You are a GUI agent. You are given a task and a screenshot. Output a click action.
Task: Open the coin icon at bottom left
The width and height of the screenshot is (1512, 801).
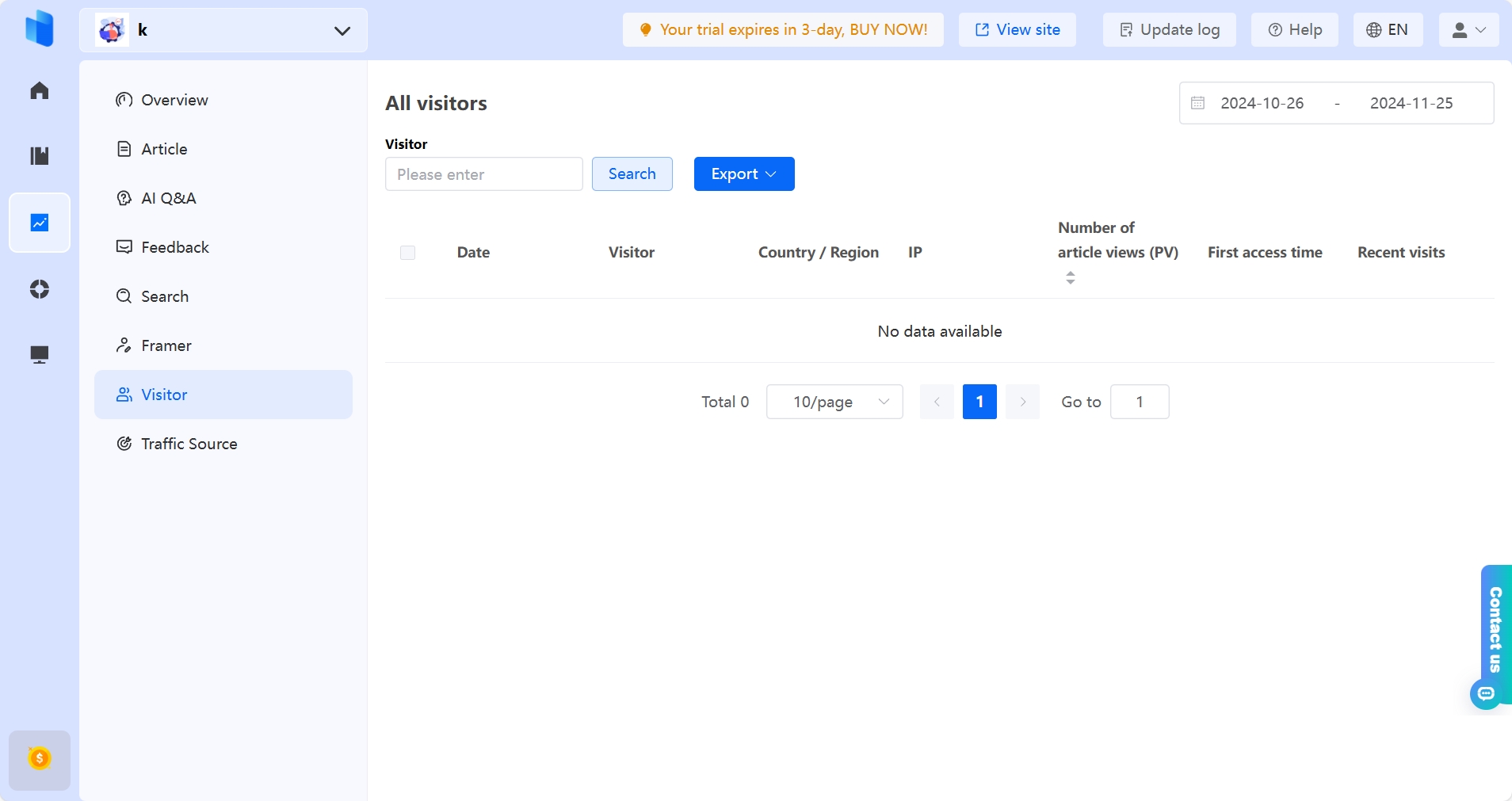39,759
